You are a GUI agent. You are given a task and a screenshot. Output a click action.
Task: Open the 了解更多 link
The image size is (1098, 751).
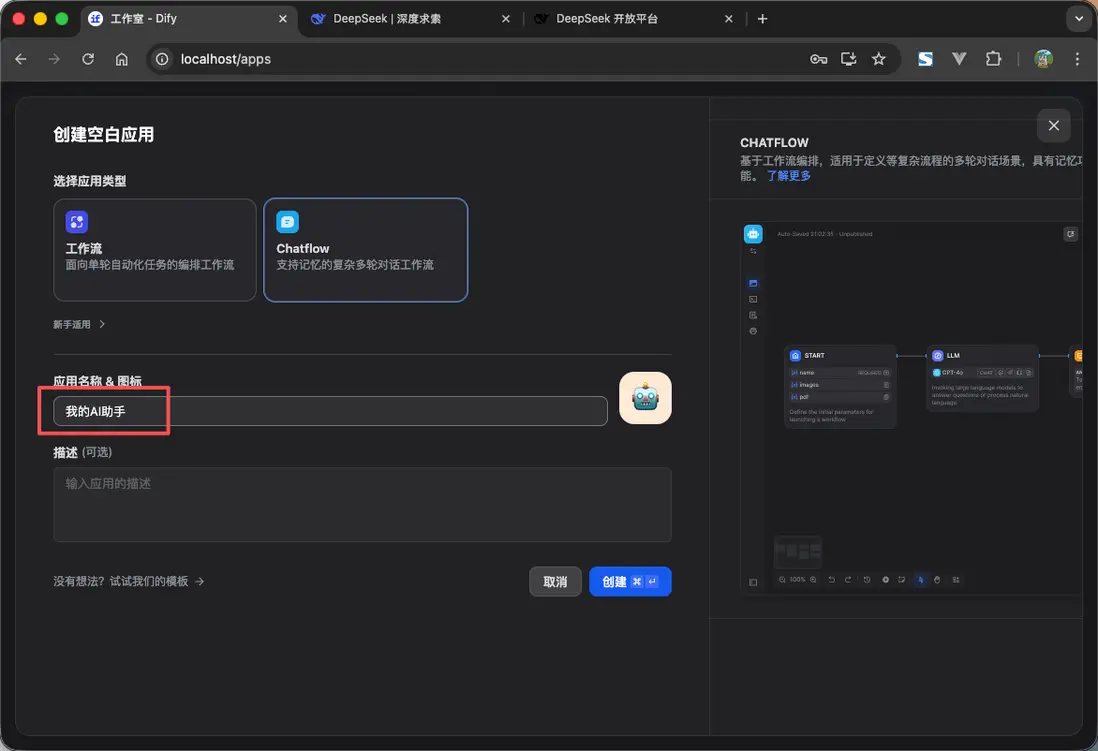click(x=789, y=175)
